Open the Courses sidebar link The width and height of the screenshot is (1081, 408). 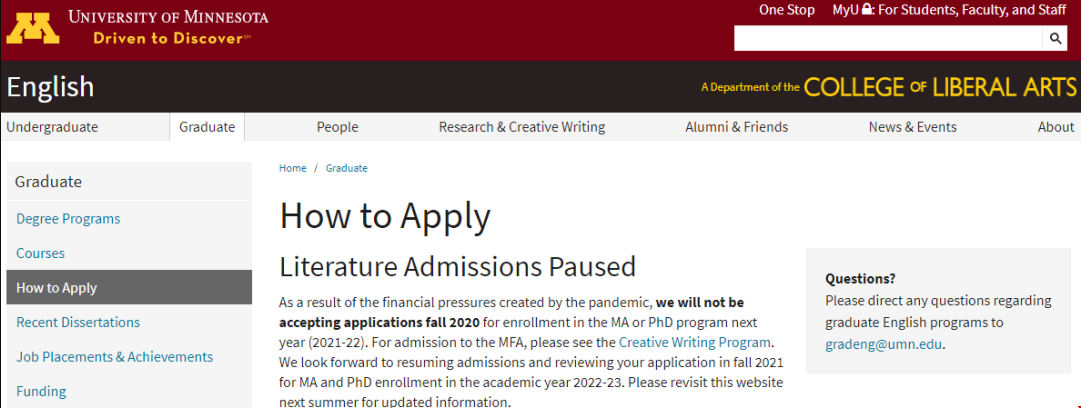click(40, 253)
